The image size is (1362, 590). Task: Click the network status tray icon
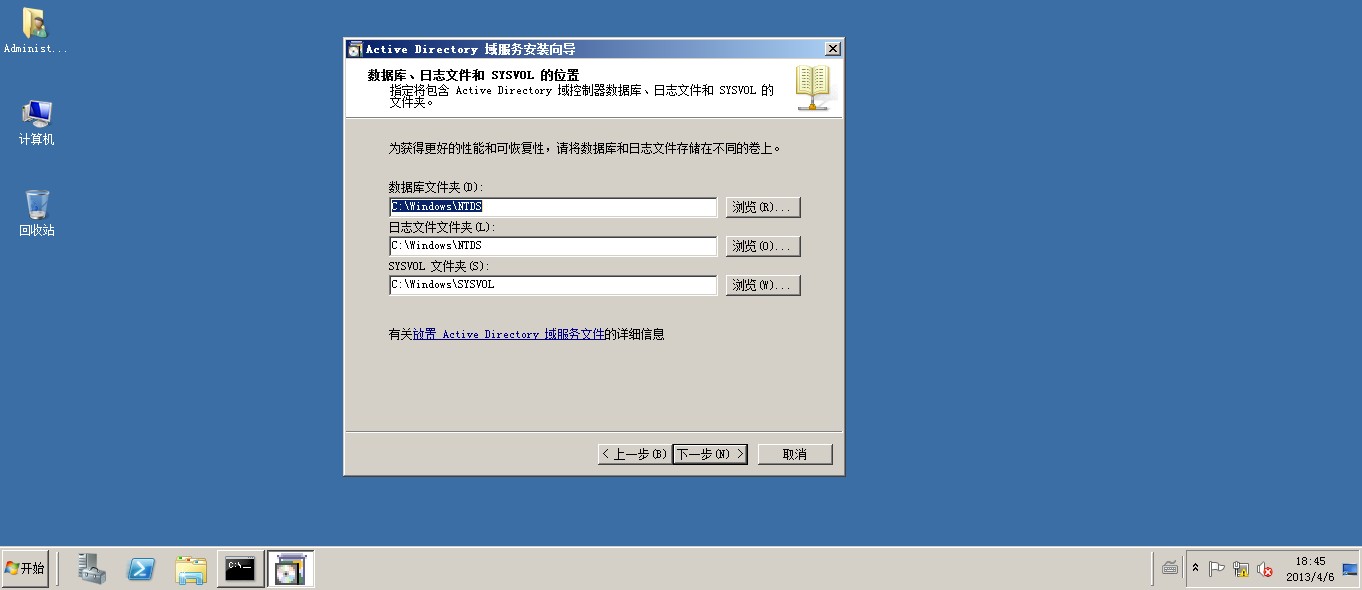[1241, 569]
